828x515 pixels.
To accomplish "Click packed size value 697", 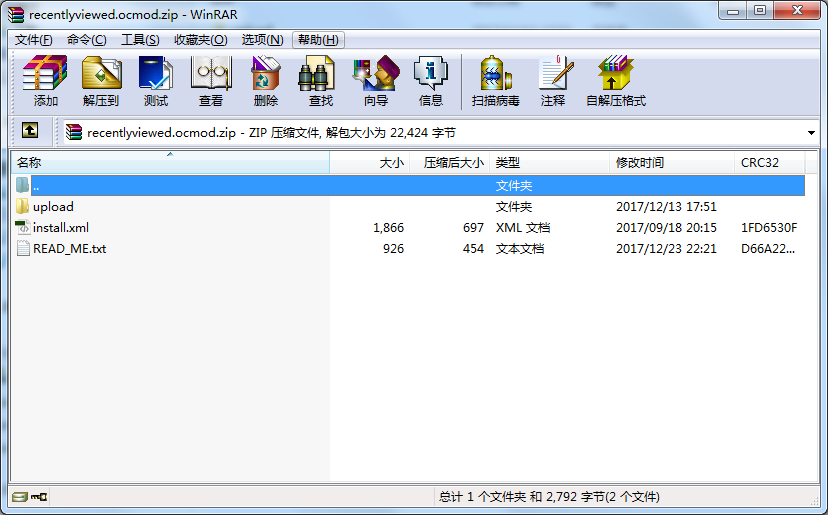I will 473,228.
